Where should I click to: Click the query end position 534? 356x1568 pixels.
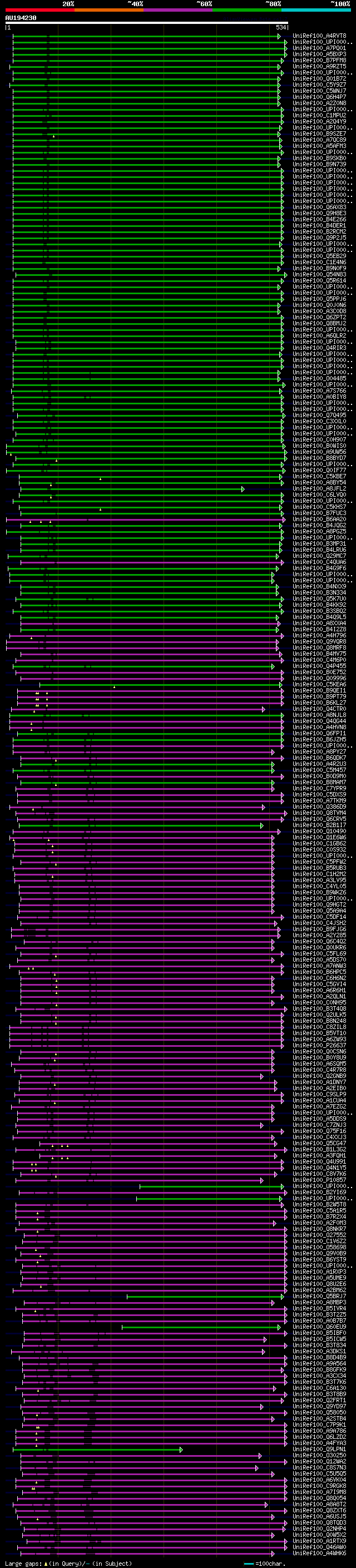pyautogui.click(x=281, y=27)
